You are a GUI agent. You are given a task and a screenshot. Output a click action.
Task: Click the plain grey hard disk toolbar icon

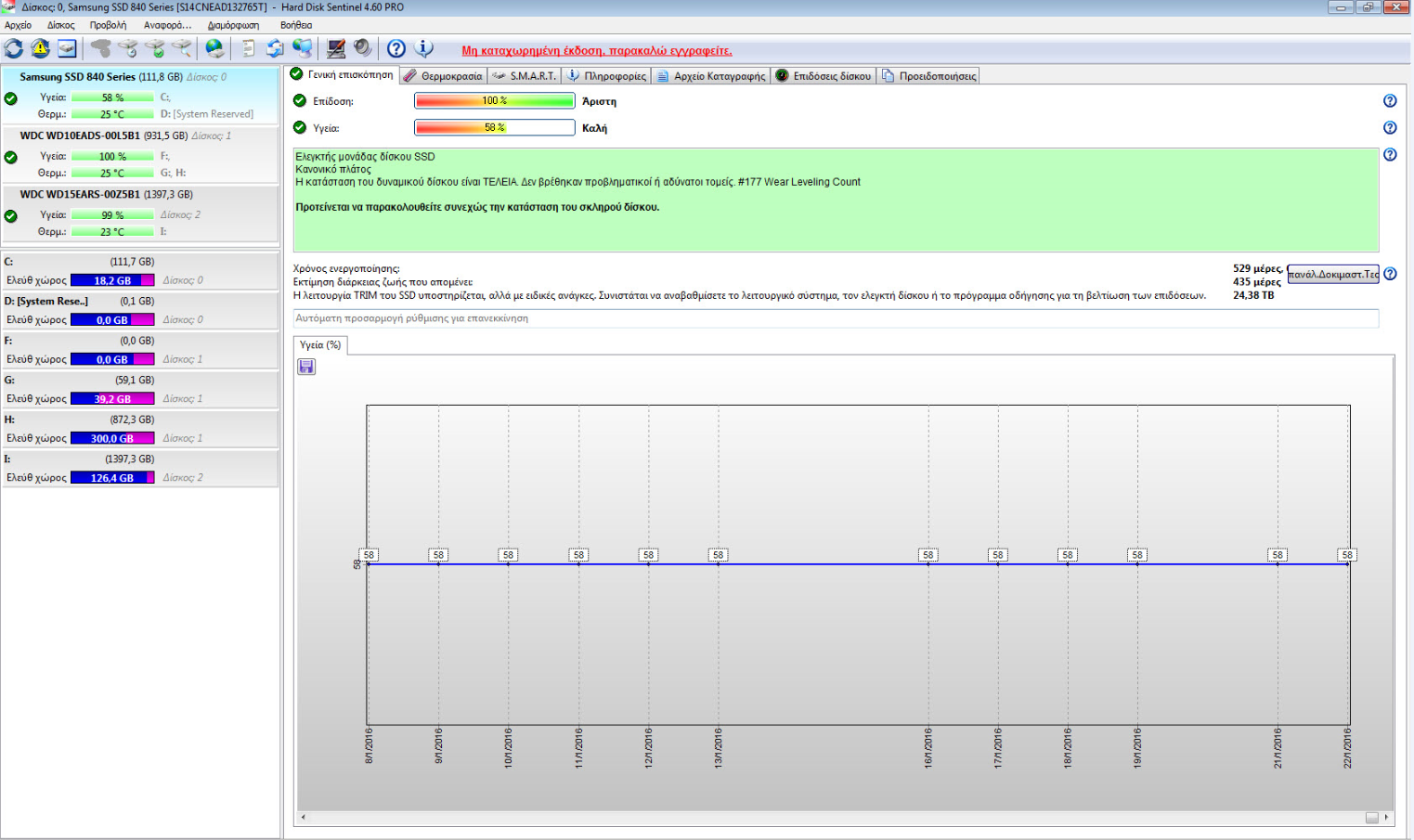click(x=101, y=48)
